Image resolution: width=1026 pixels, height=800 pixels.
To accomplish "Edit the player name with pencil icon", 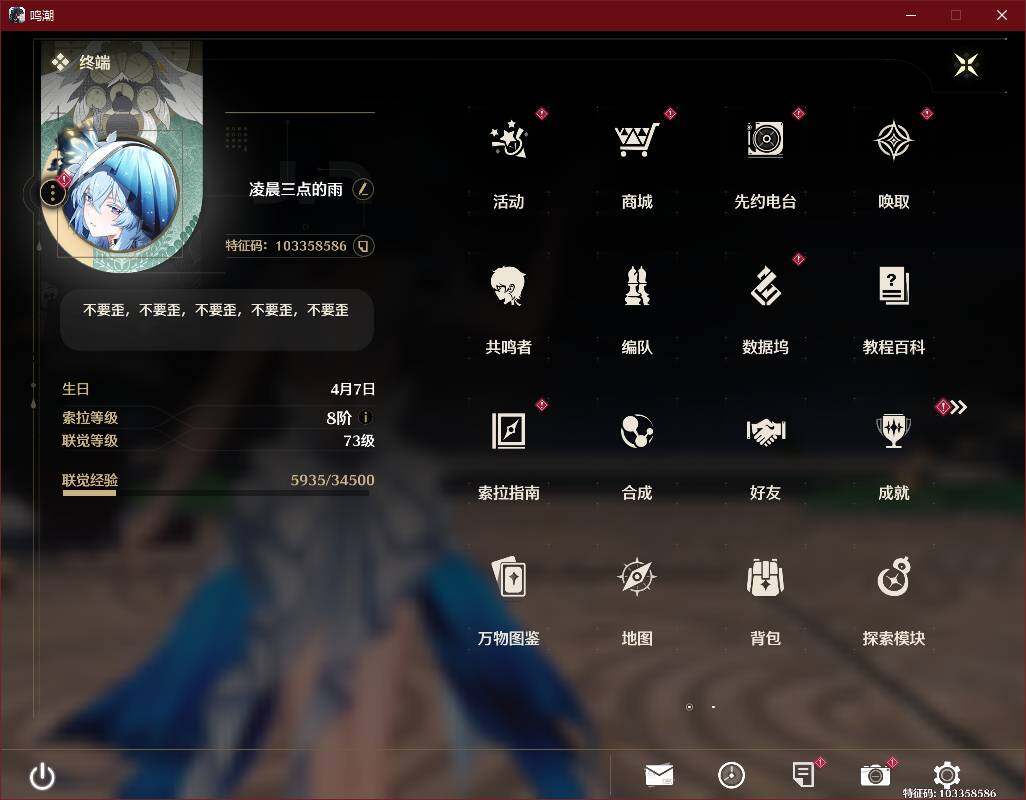I will (x=363, y=190).
